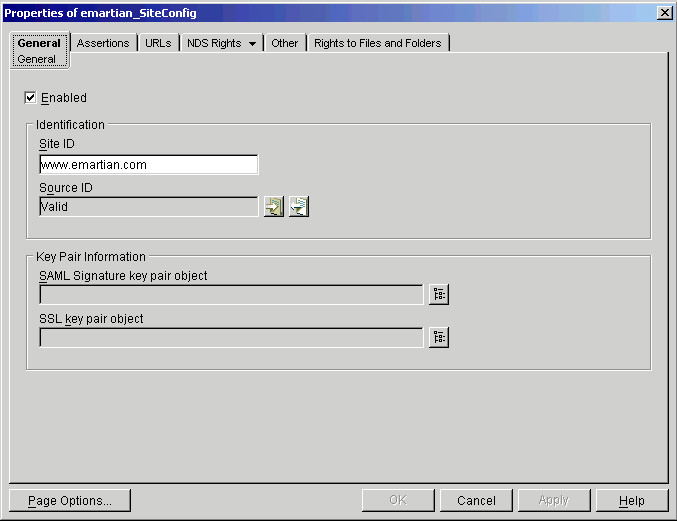Switch to the Assertions tab
The height and width of the screenshot is (521, 677).
tap(103, 43)
